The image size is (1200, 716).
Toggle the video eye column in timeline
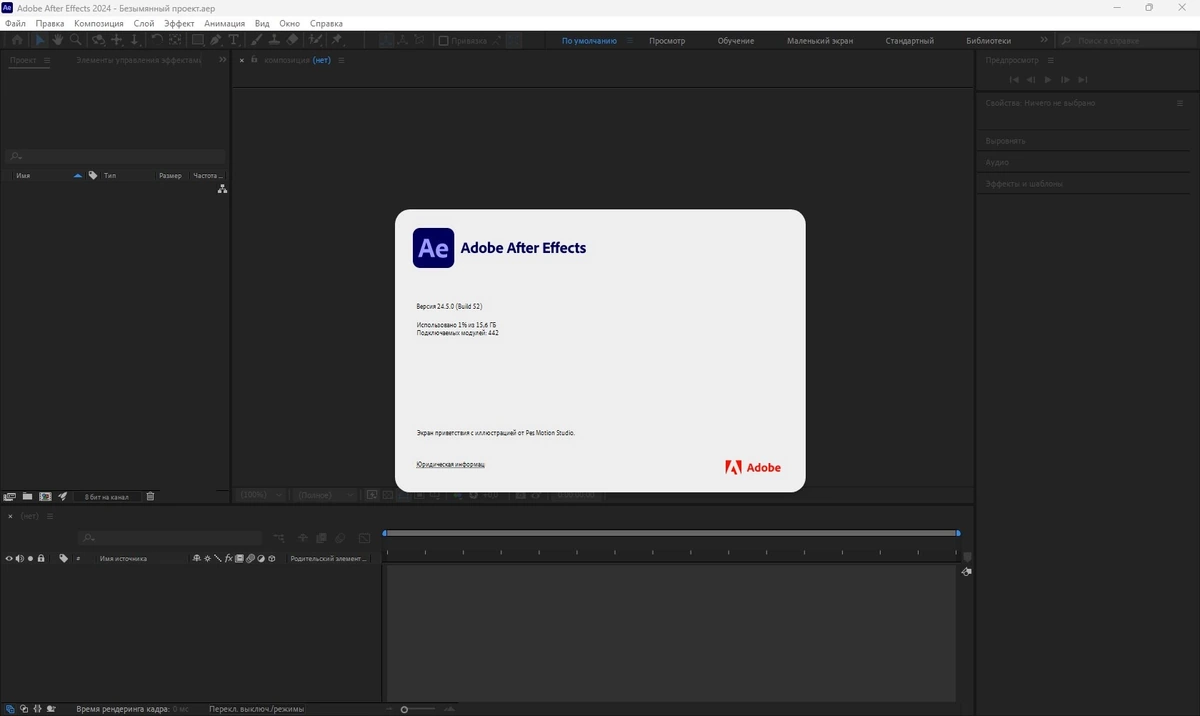(x=9, y=558)
